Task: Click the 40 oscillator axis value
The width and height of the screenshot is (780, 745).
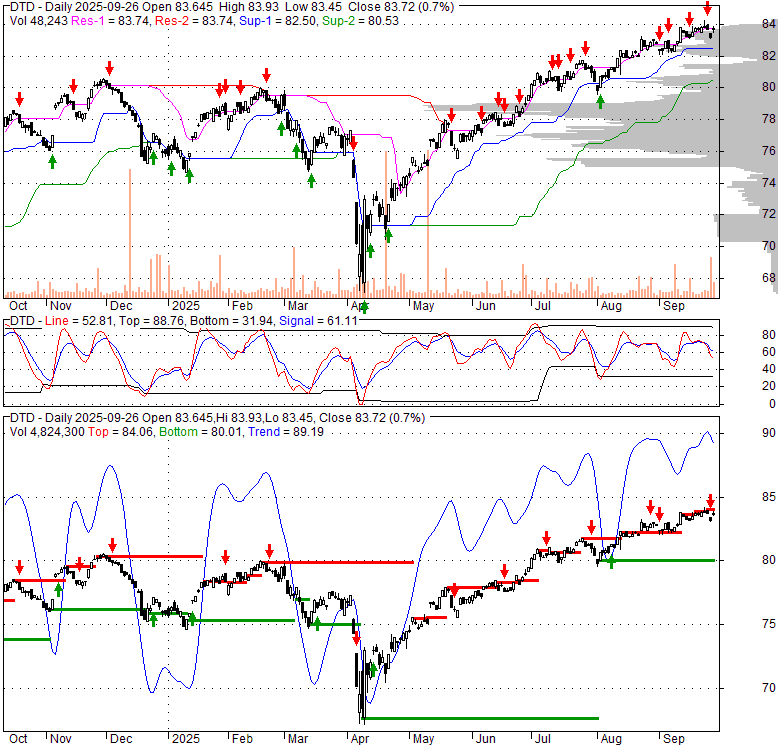Action: pos(769,369)
